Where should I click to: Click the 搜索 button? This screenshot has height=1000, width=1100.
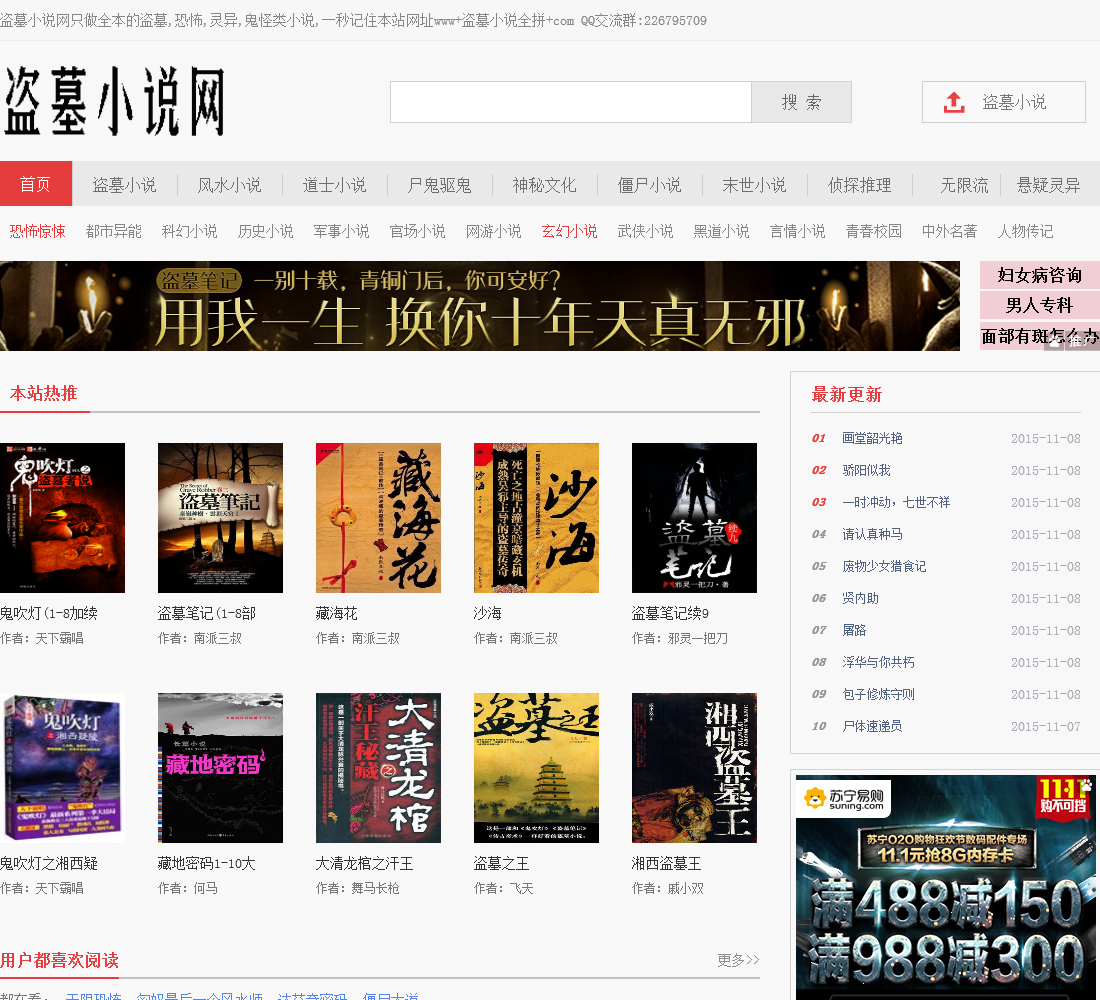click(801, 102)
